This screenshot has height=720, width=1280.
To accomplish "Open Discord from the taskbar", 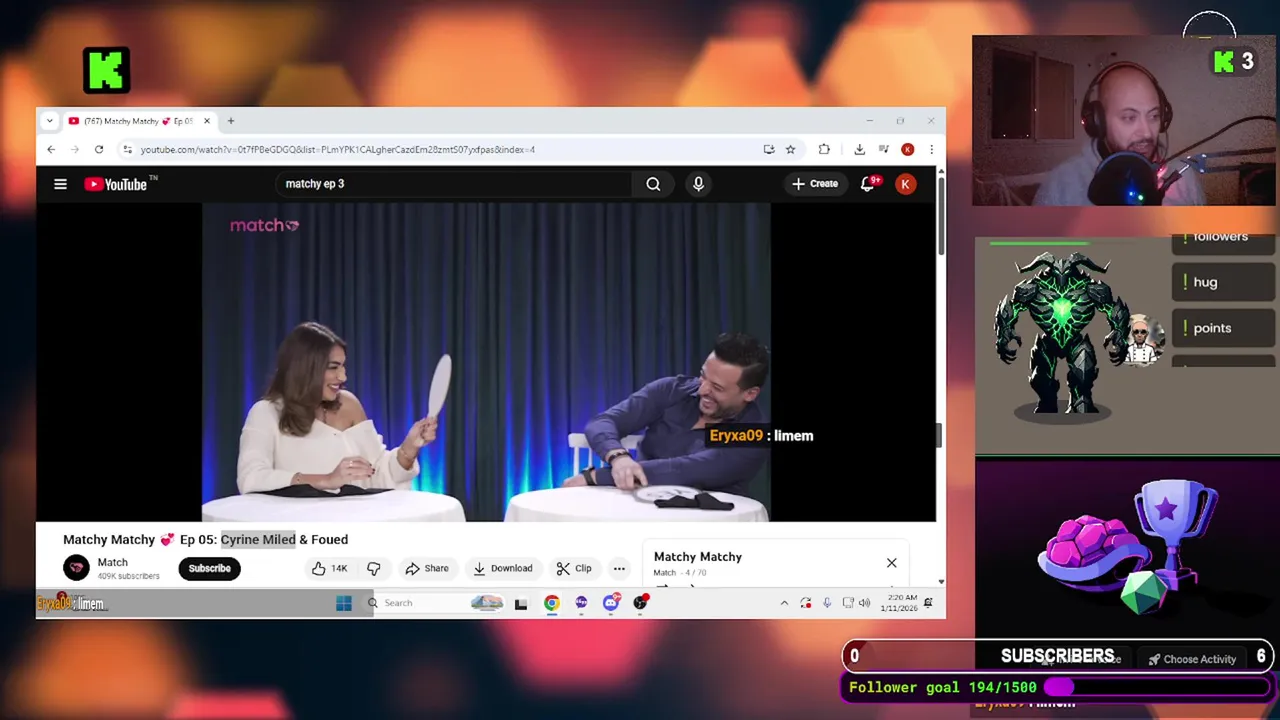I will [x=611, y=603].
